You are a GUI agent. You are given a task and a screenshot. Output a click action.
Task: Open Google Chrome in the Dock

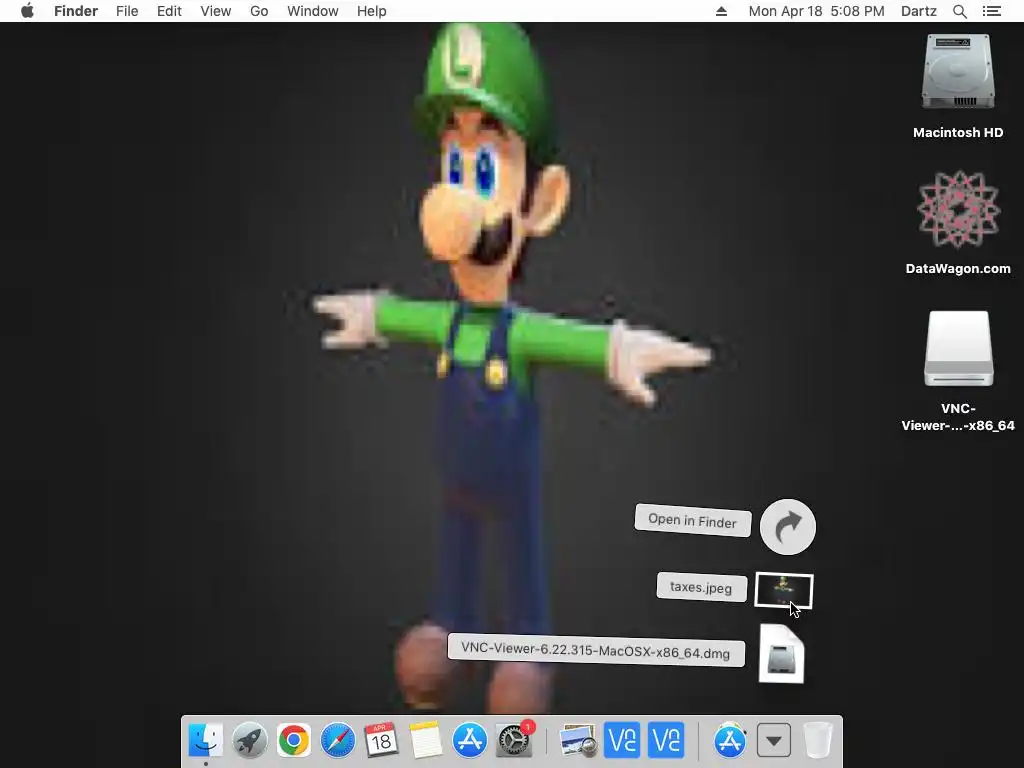coord(293,741)
